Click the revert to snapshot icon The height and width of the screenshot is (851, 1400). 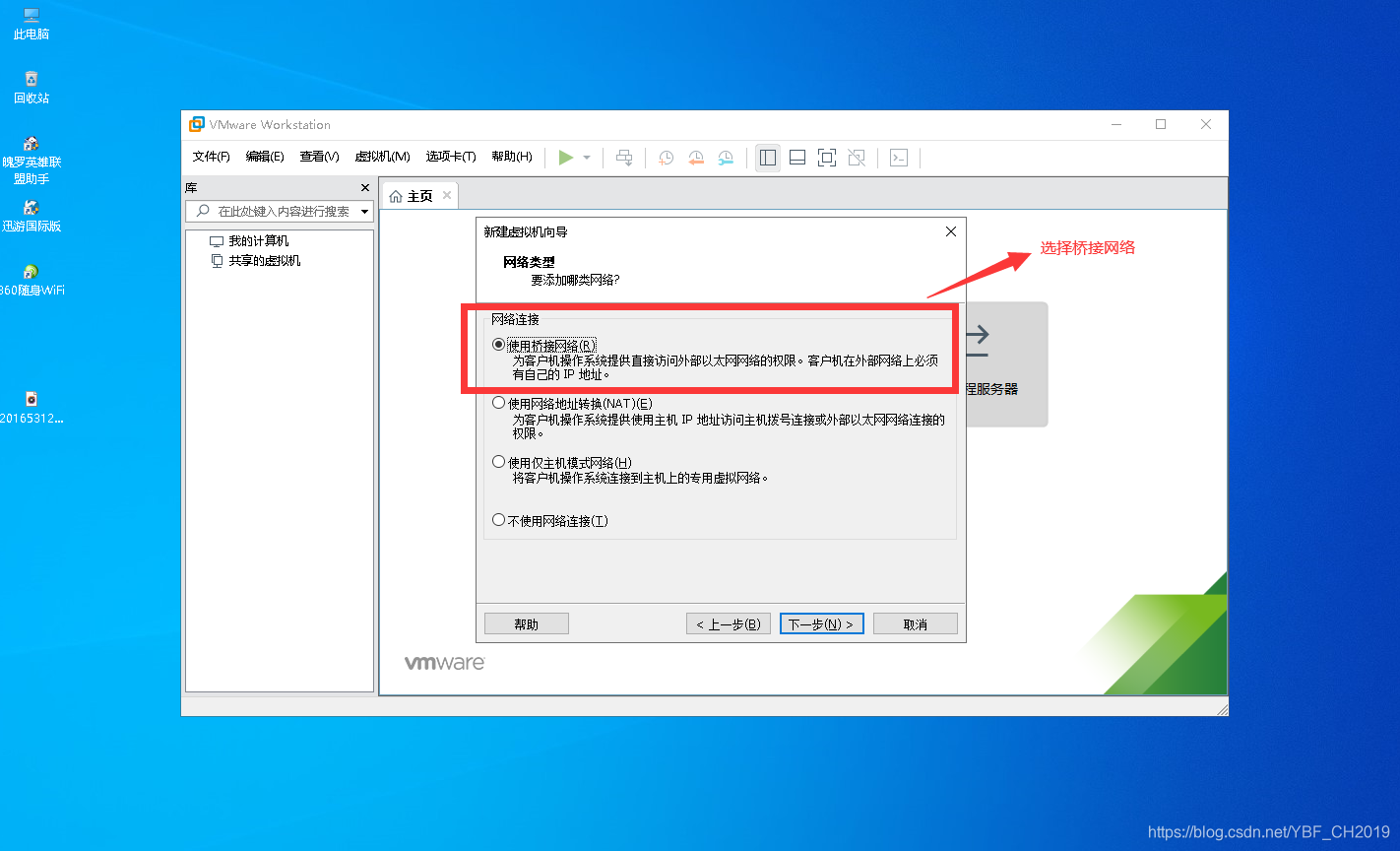click(696, 158)
